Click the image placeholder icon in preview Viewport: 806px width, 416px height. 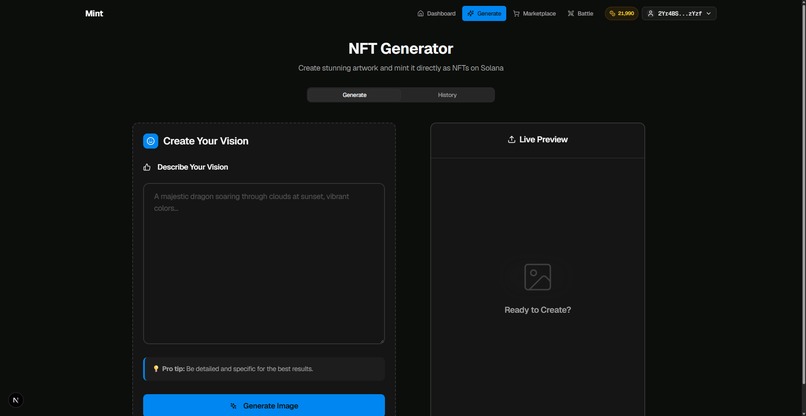[538, 277]
